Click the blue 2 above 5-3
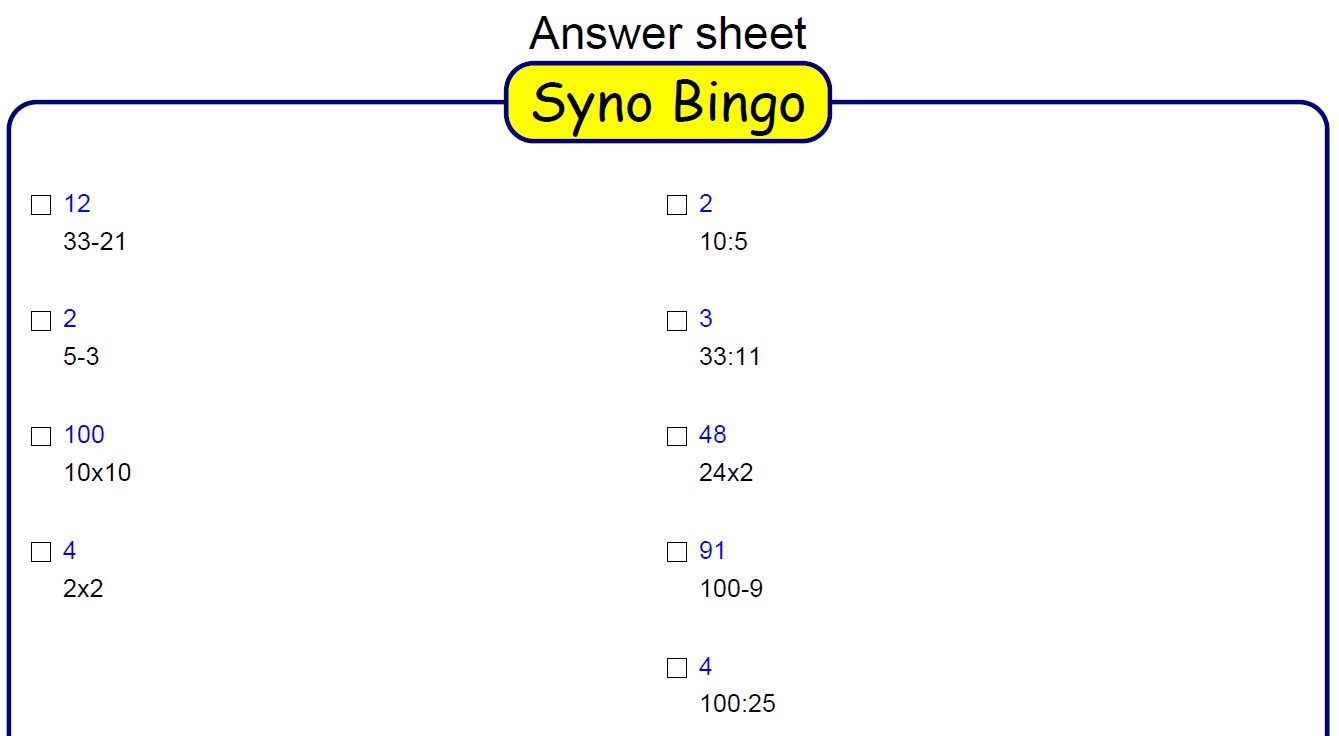This screenshot has height=736, width=1339. click(x=70, y=319)
